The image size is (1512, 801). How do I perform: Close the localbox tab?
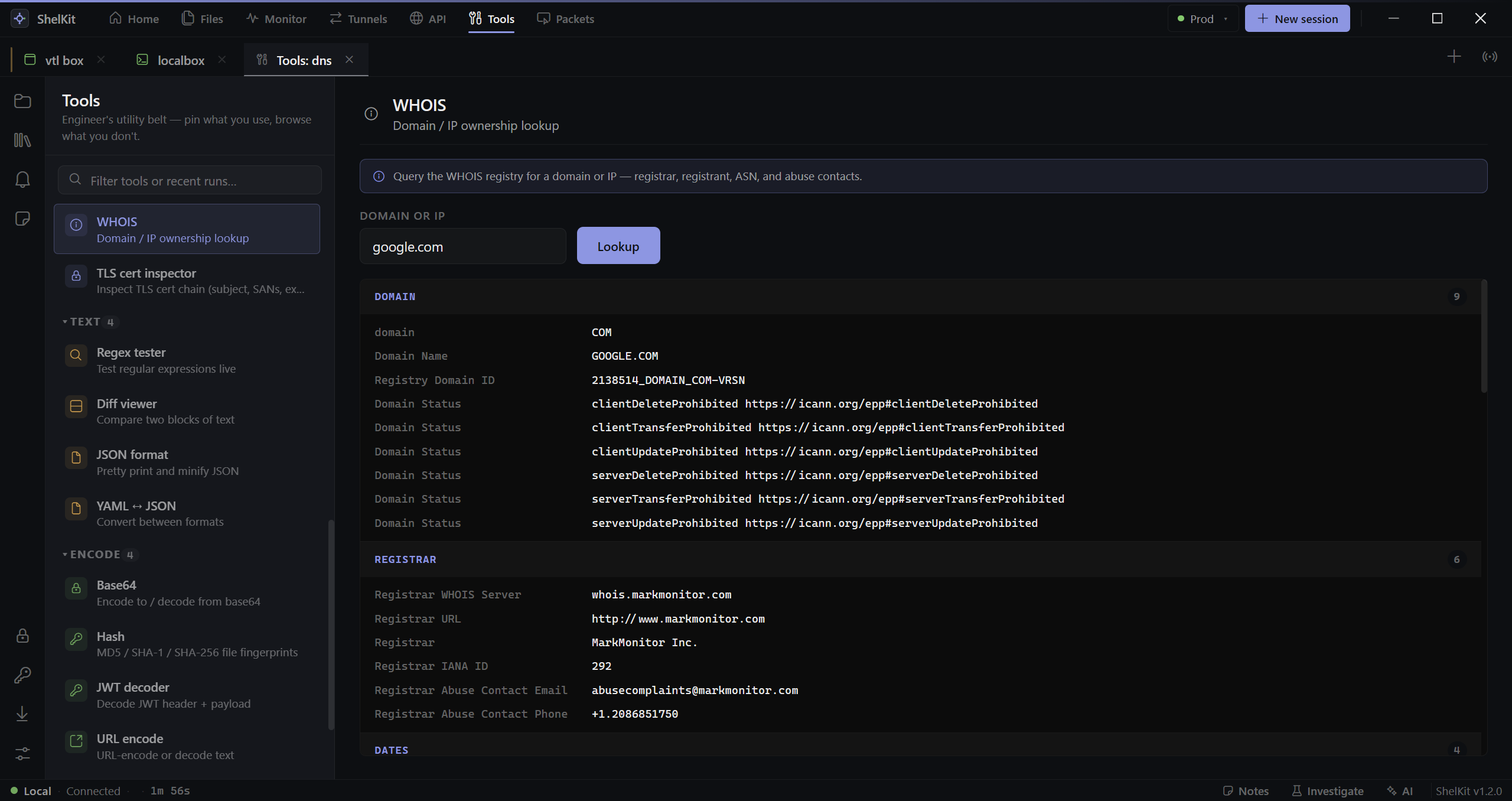(x=221, y=60)
